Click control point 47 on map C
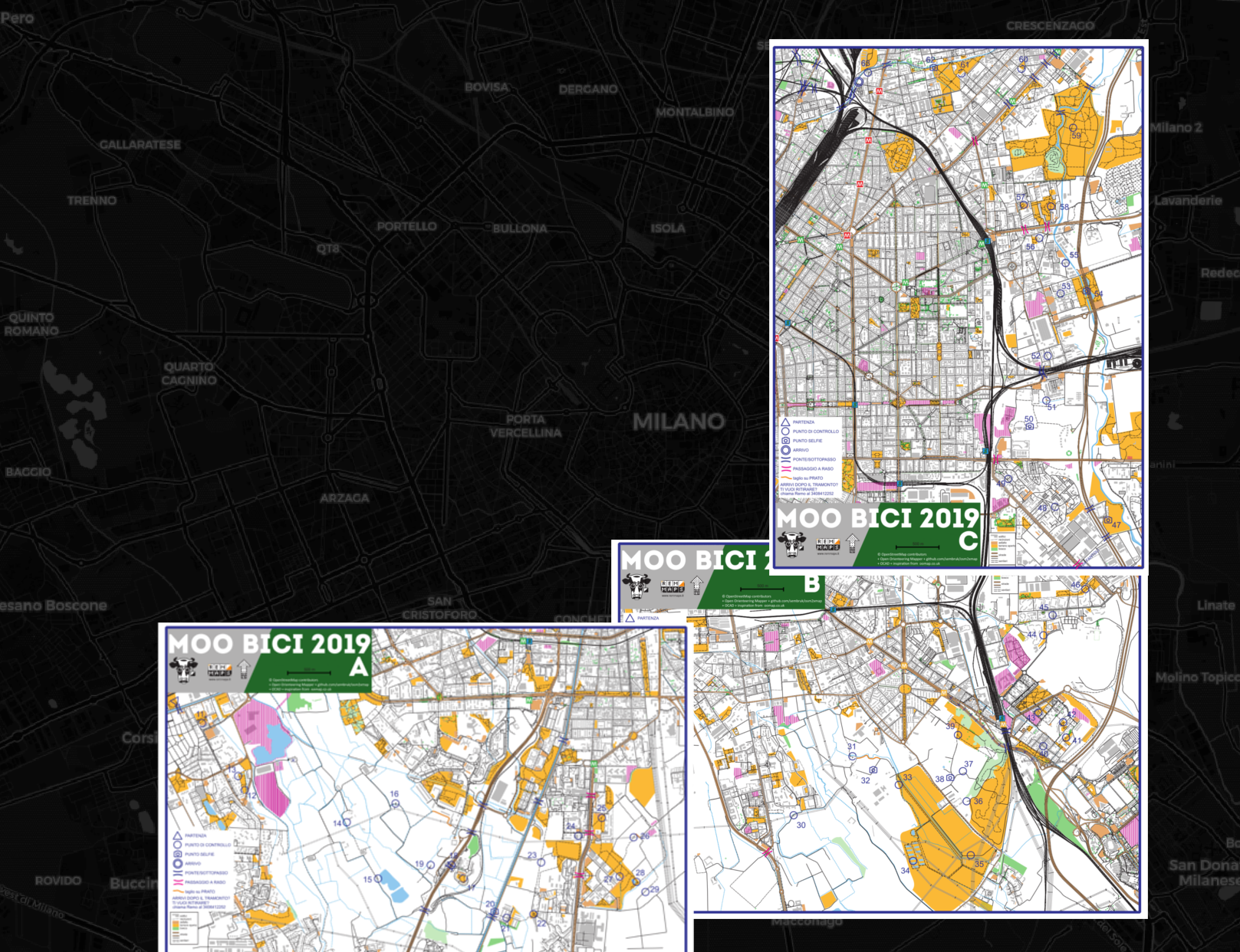Image resolution: width=1240 pixels, height=952 pixels. (x=1107, y=520)
